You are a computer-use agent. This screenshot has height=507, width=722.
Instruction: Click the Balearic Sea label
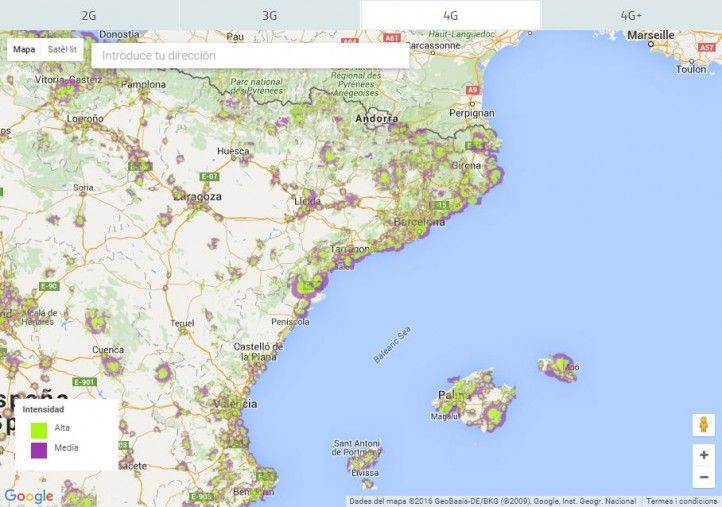[392, 345]
